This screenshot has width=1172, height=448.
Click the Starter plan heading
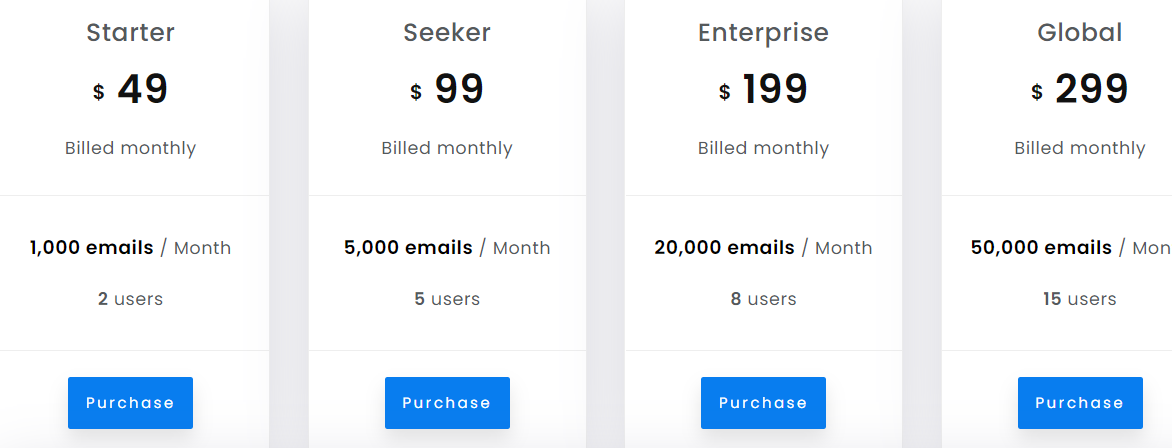(130, 32)
